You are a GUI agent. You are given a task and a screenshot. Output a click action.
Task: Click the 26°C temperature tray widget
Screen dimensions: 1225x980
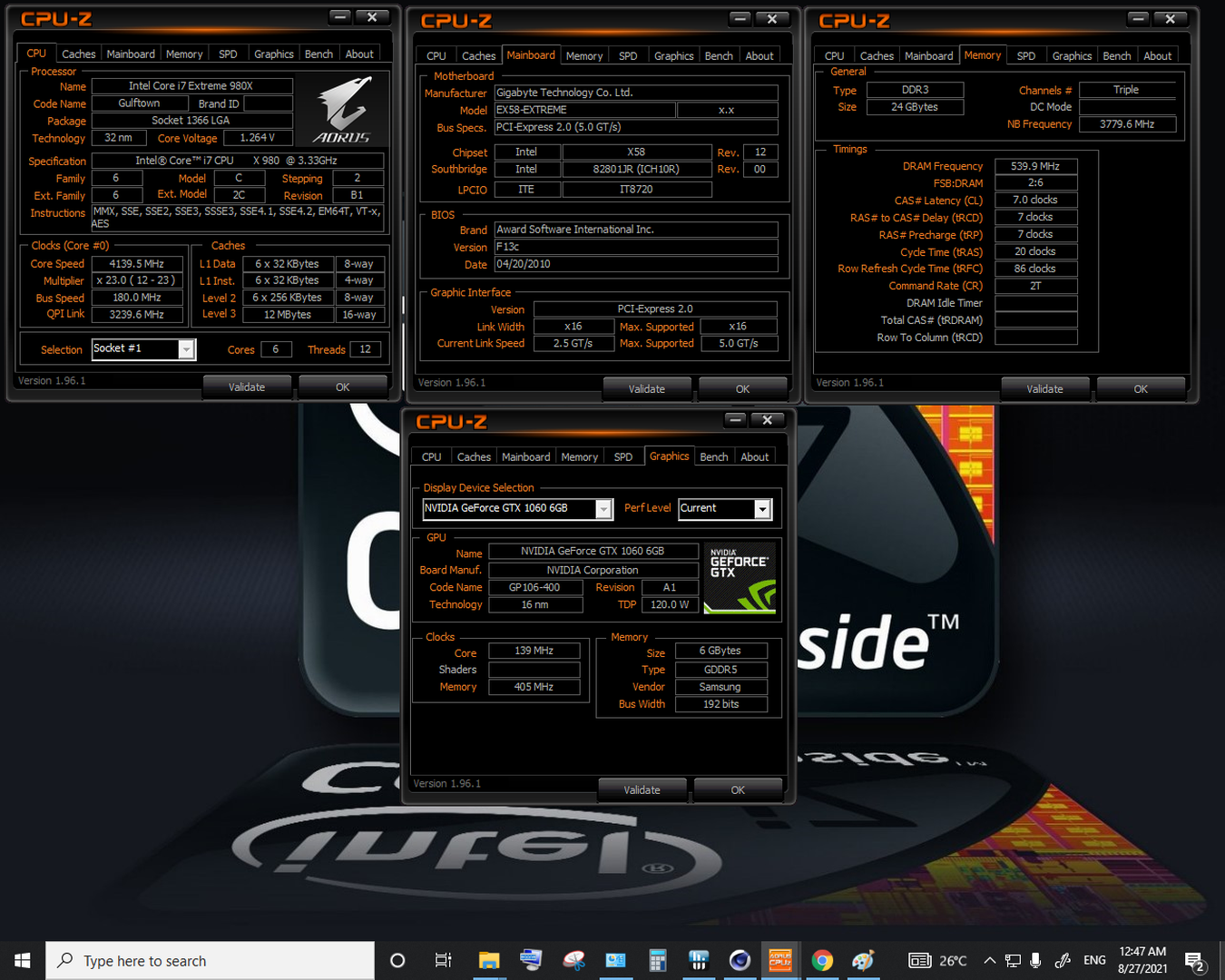(937, 960)
